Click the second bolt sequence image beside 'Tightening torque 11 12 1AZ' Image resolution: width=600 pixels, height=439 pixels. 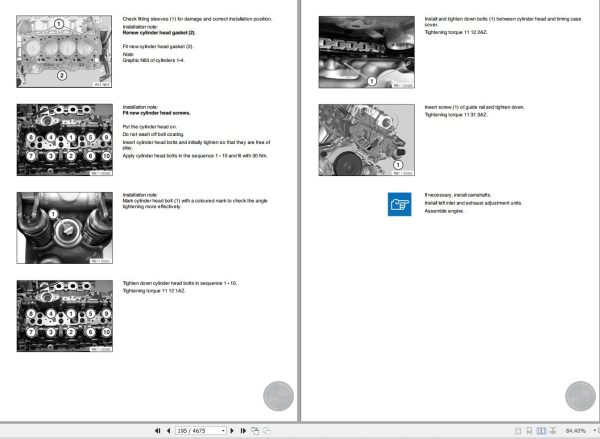65,316
